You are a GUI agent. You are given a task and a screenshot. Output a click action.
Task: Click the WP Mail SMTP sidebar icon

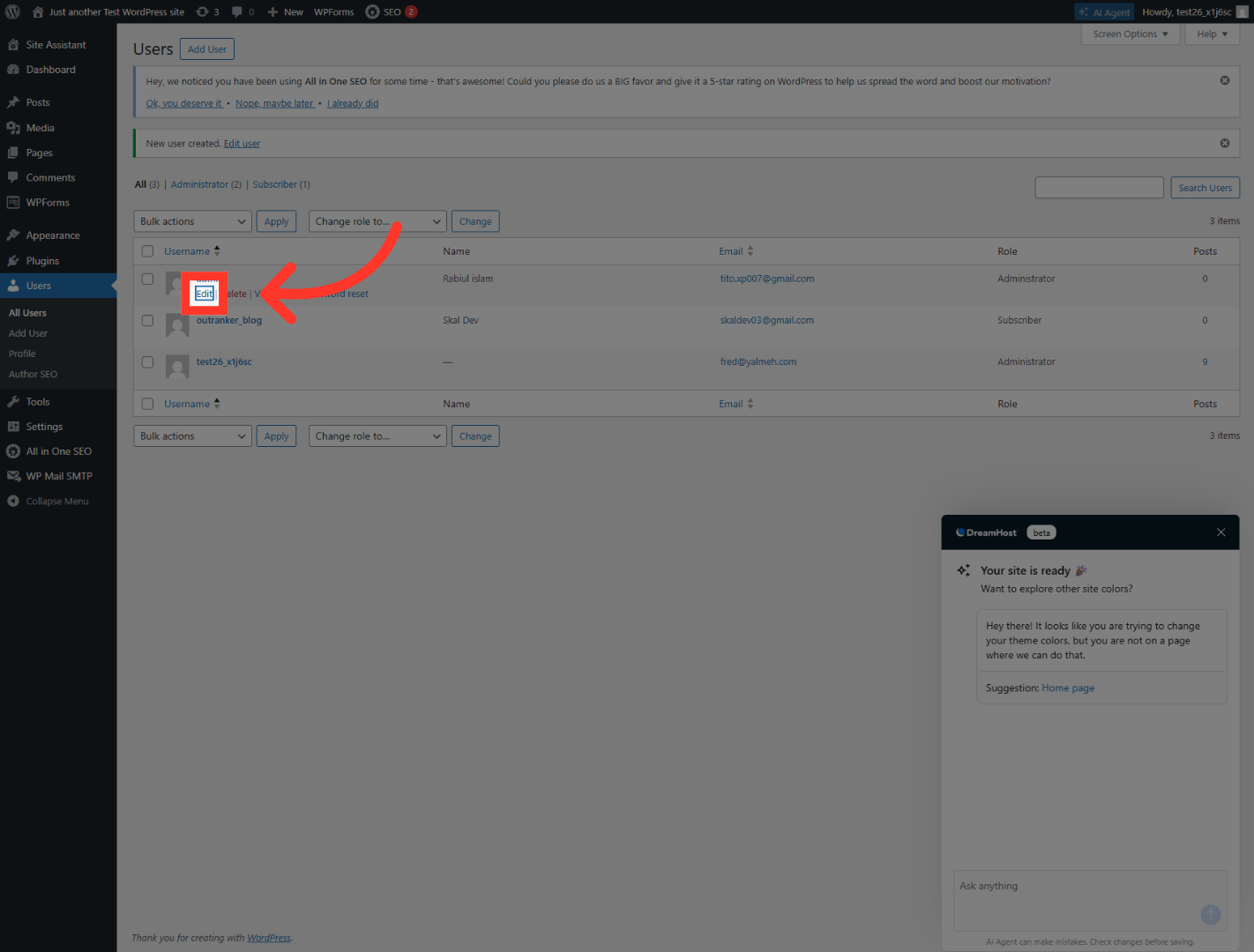13,476
